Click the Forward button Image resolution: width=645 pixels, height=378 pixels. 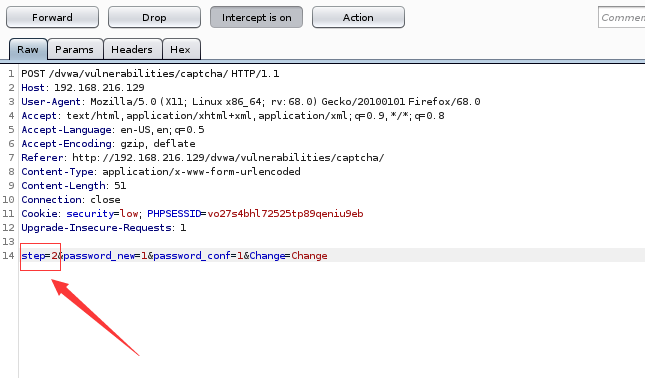52,17
